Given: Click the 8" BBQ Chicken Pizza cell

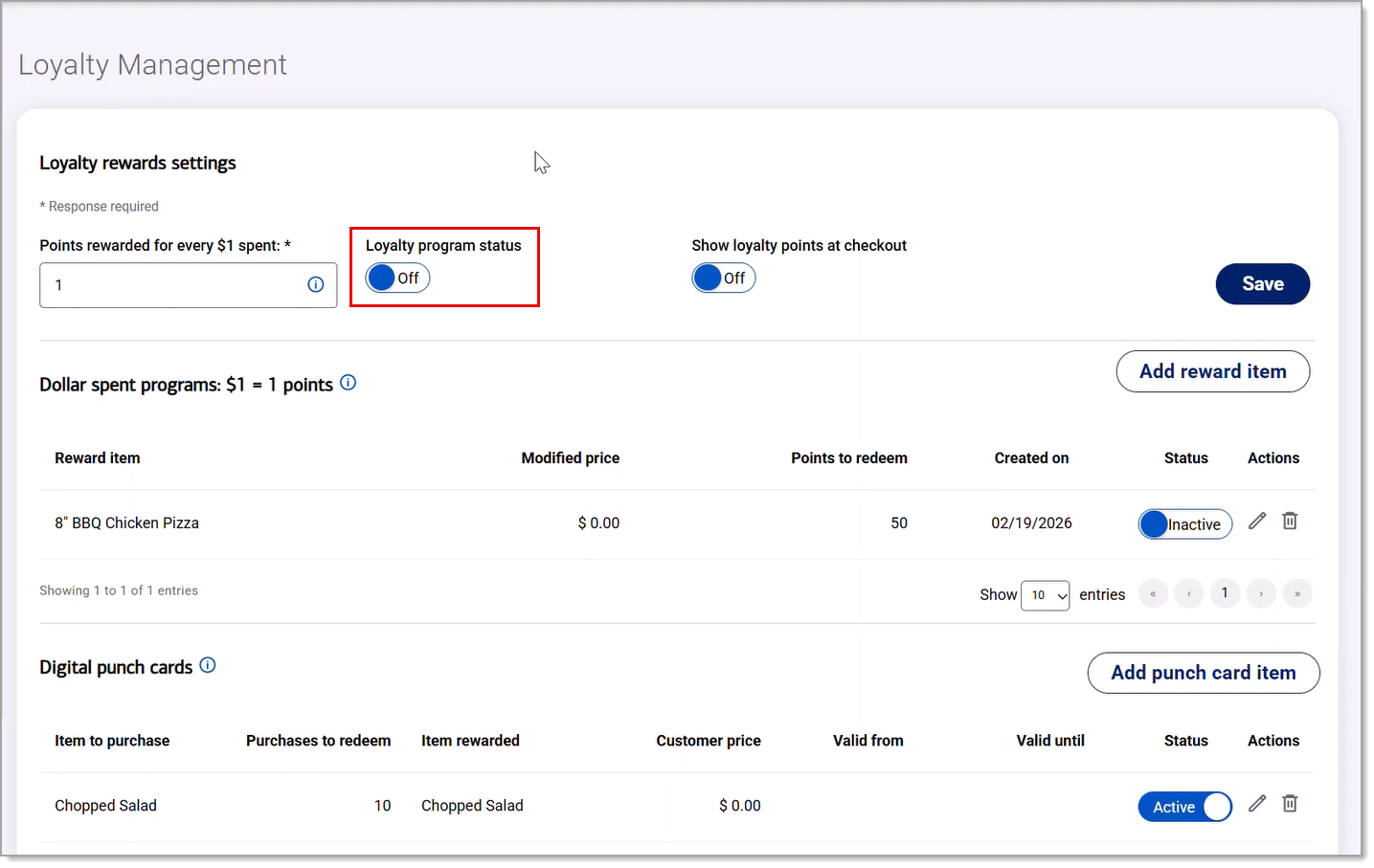Looking at the screenshot, I should point(127,523).
